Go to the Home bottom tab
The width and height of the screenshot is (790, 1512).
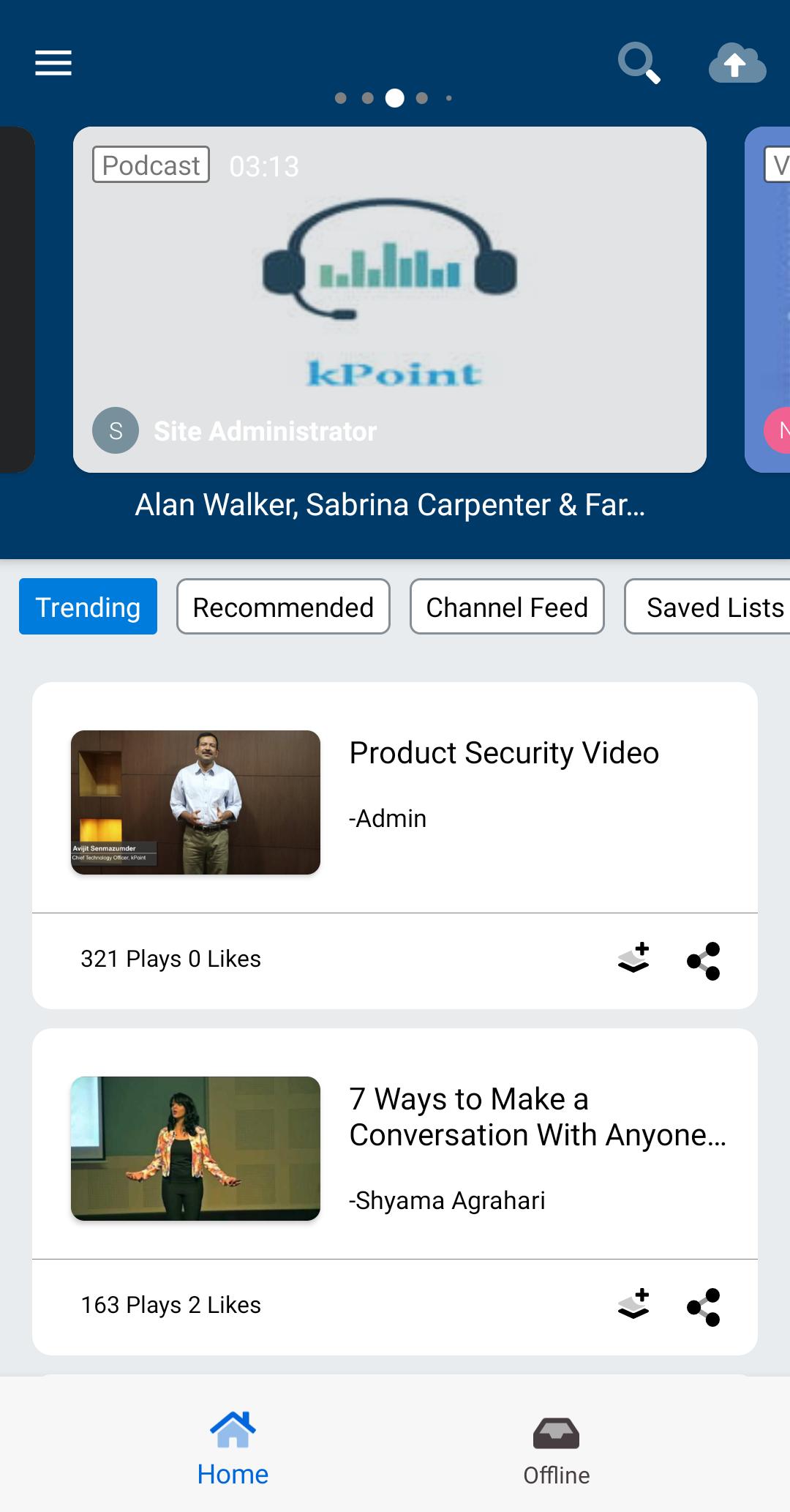click(x=233, y=1448)
